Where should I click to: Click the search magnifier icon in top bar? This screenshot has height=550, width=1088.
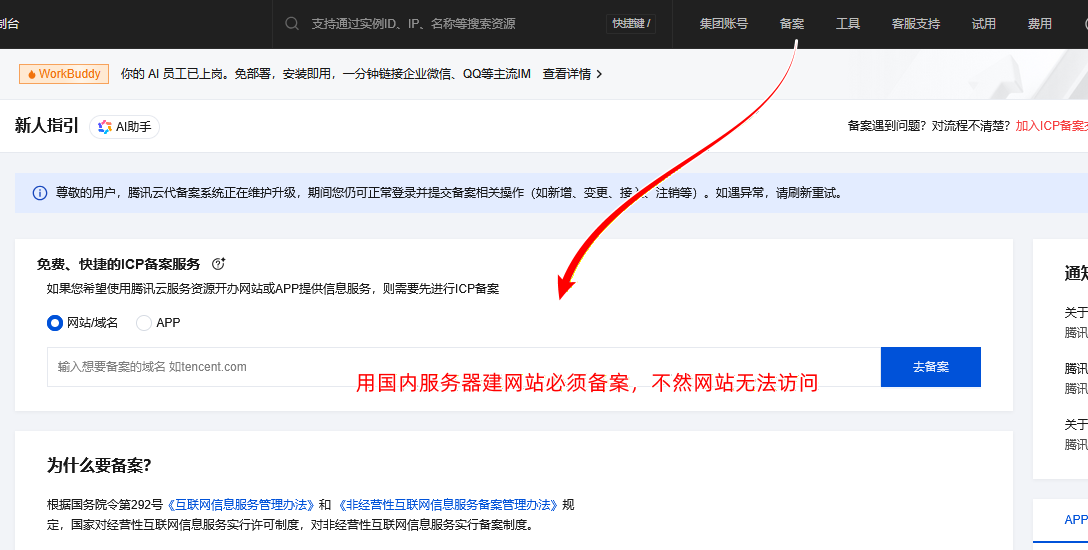pyautogui.click(x=292, y=23)
